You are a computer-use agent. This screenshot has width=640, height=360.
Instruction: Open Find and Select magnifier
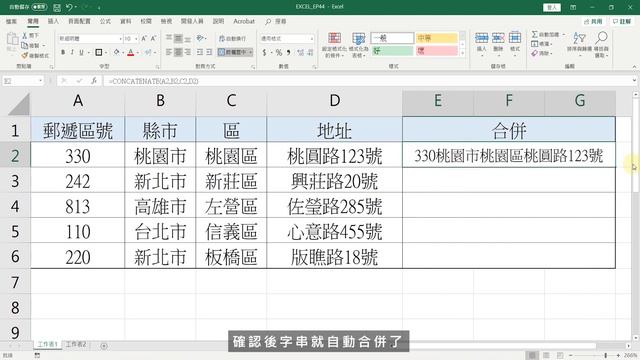coord(601,44)
